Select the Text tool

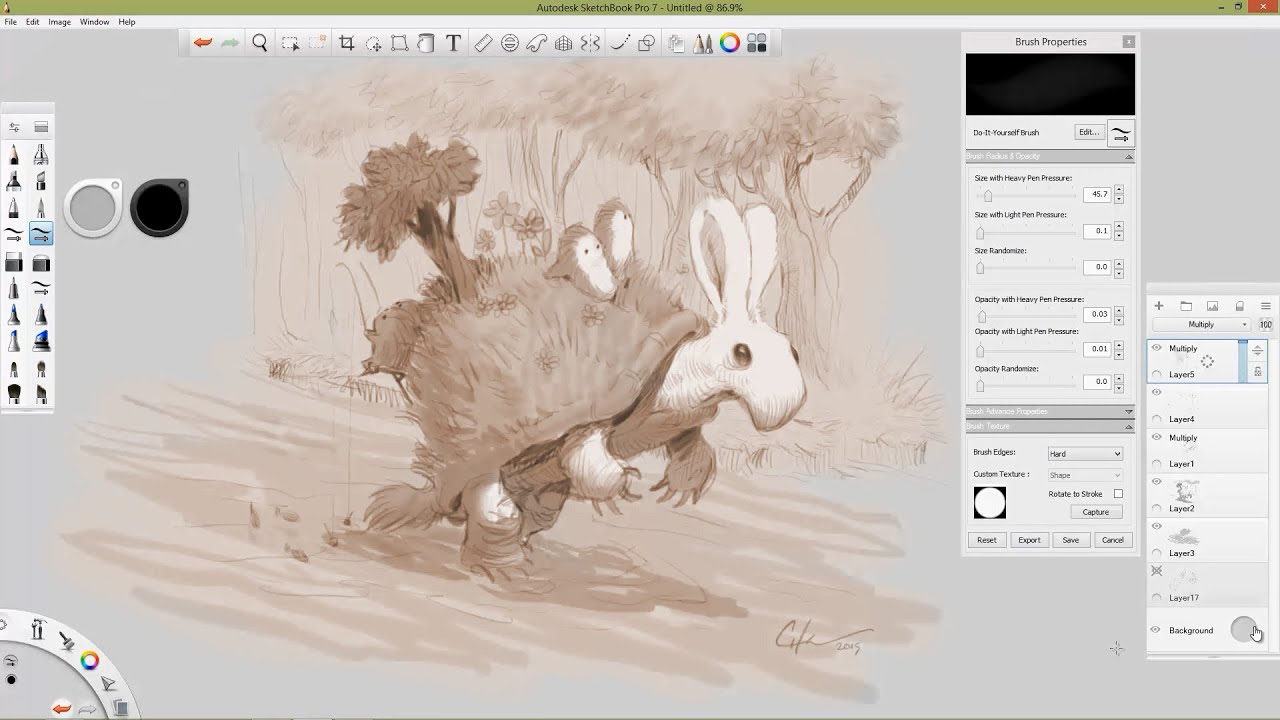pos(453,43)
